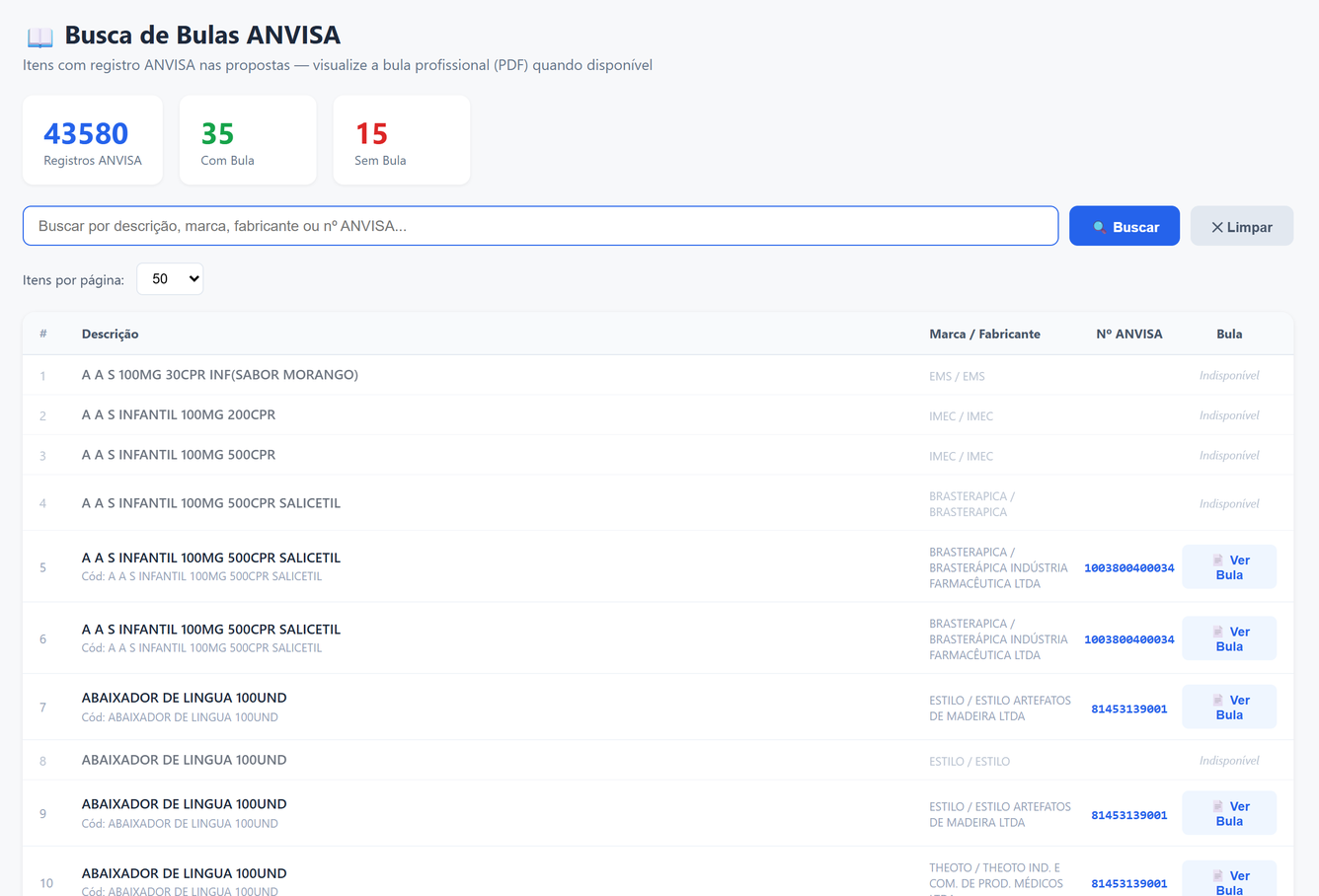Click the Marca / Fabricante column header
Screen dimensions: 1319x896
(x=984, y=335)
